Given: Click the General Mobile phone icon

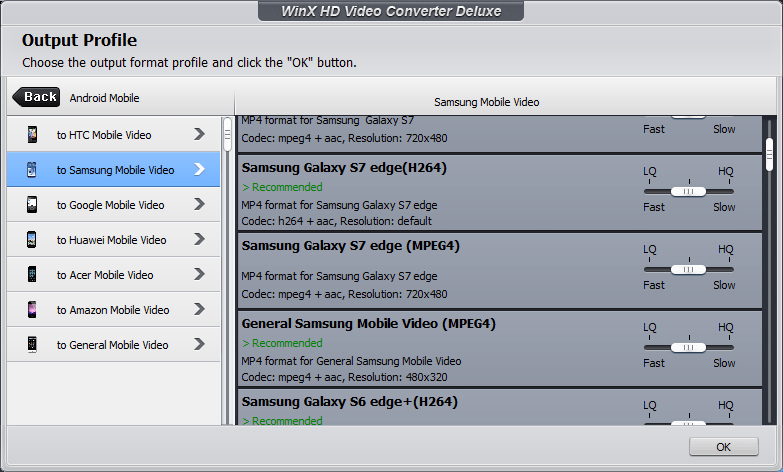Looking at the screenshot, I should (x=32, y=344).
